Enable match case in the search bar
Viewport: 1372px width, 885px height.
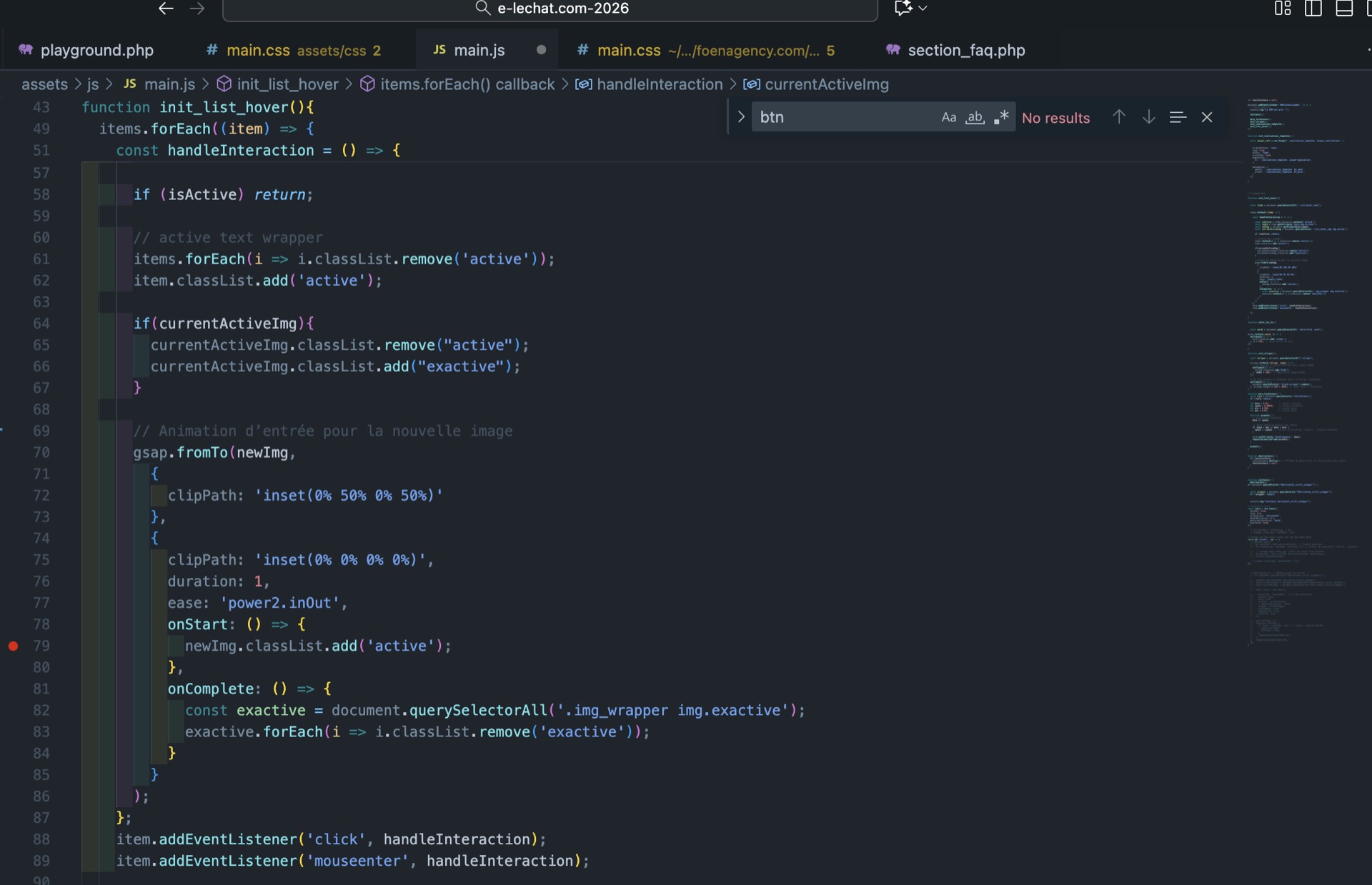[x=948, y=116]
